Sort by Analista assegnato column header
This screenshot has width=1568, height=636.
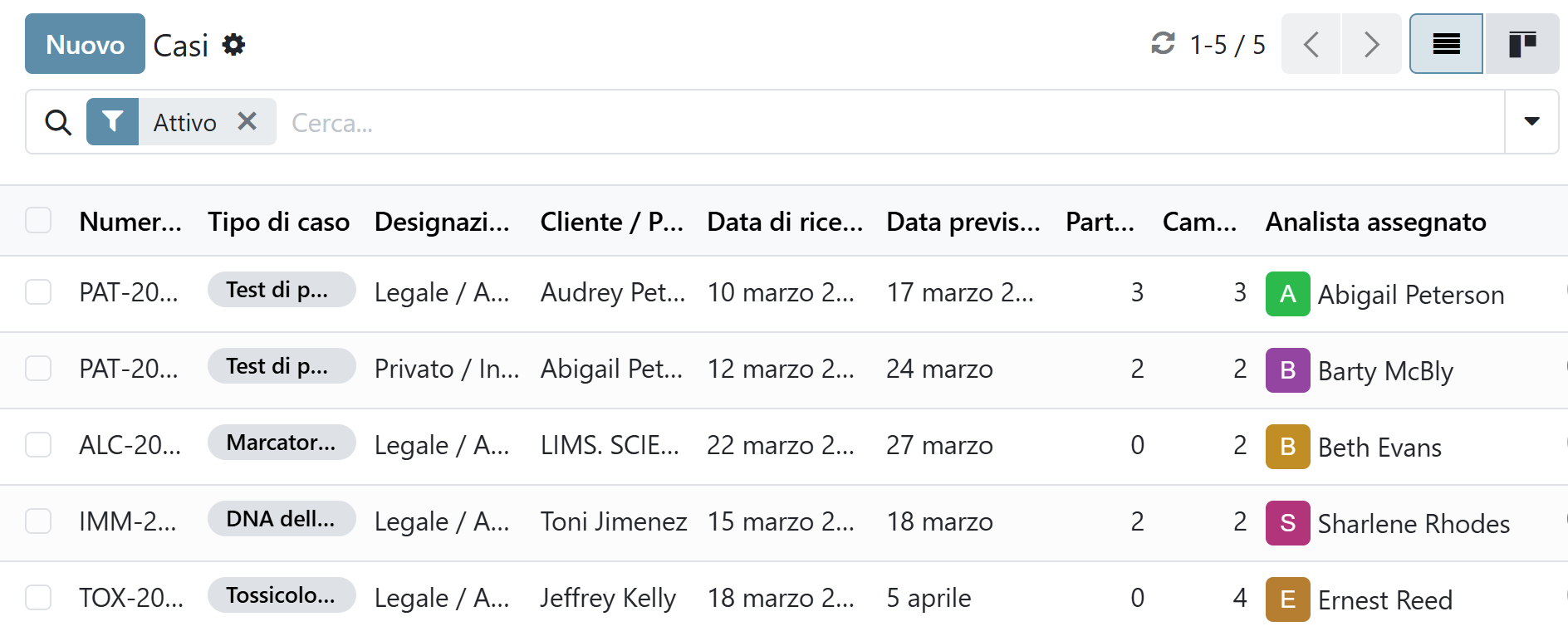click(x=1375, y=222)
